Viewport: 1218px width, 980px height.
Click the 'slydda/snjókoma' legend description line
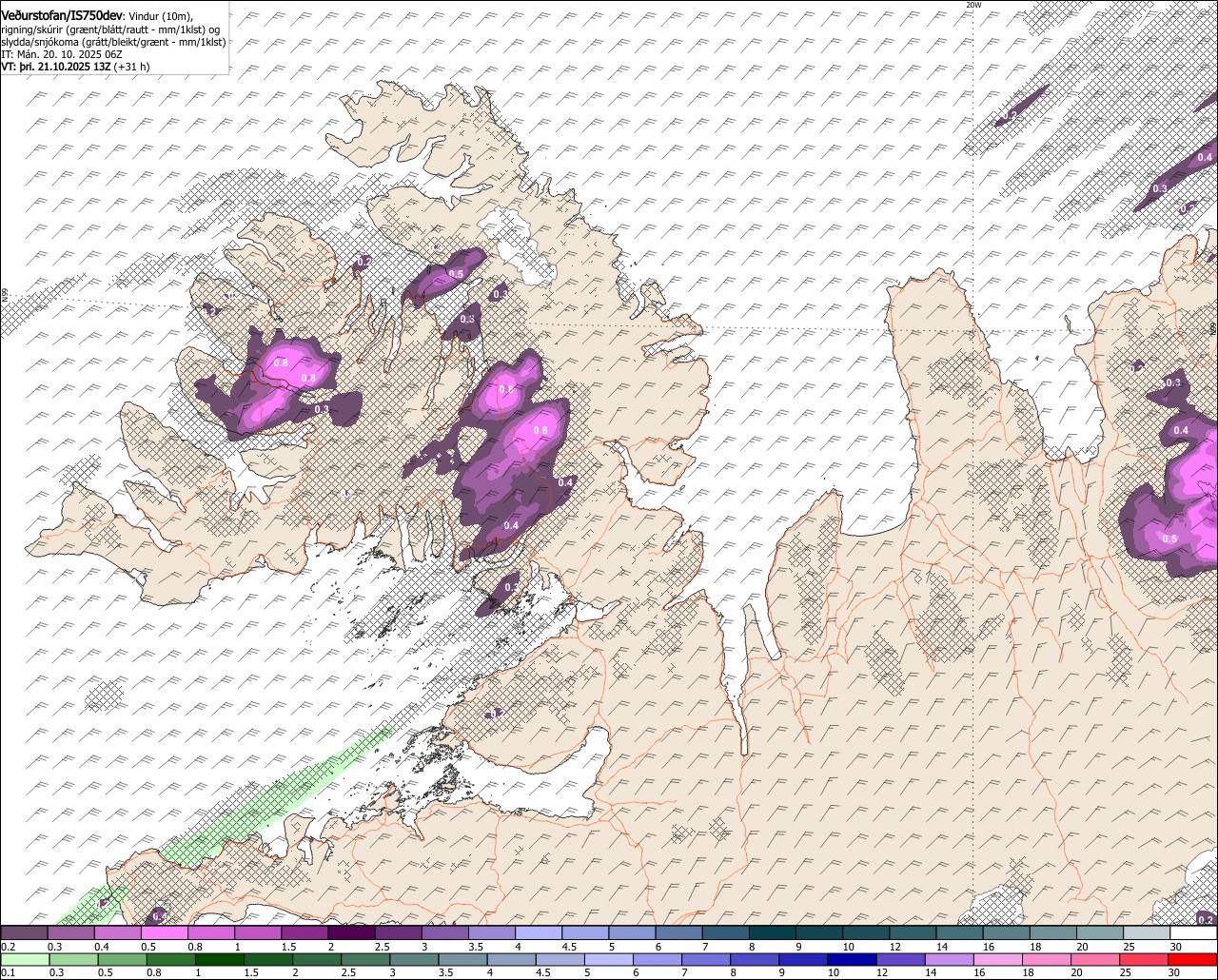(113, 42)
